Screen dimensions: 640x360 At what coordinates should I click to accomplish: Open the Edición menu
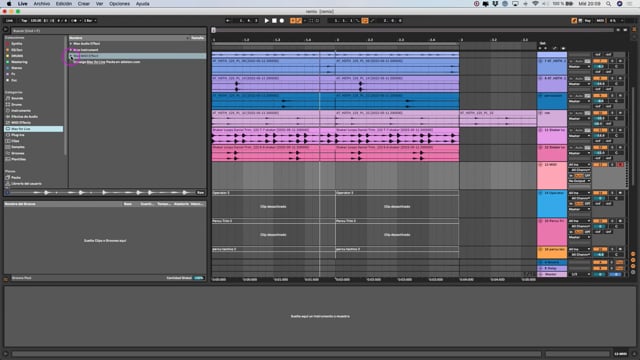64,4
